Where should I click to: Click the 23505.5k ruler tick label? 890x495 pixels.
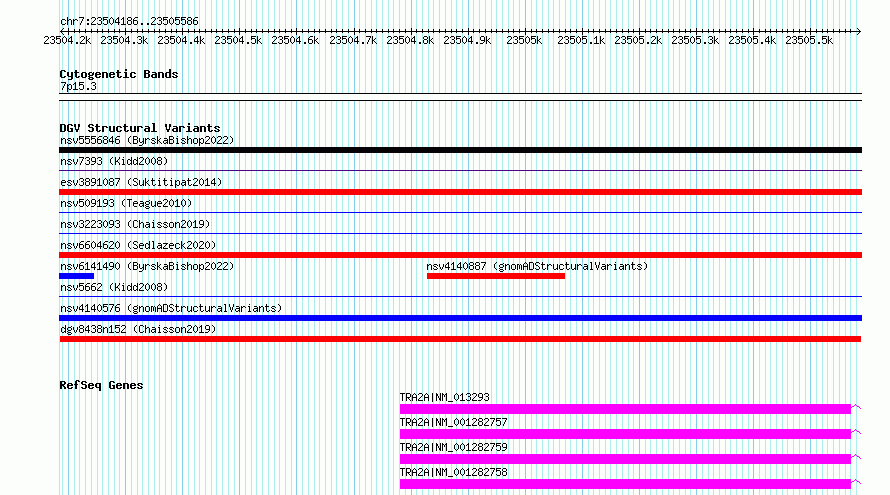809,41
